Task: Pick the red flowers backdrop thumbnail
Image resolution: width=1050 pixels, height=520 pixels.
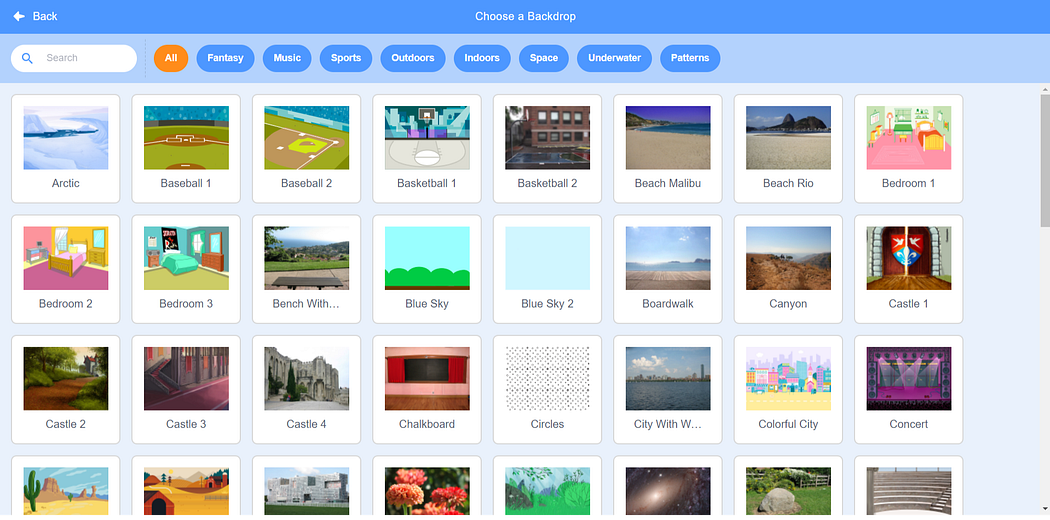Action: coord(427,491)
